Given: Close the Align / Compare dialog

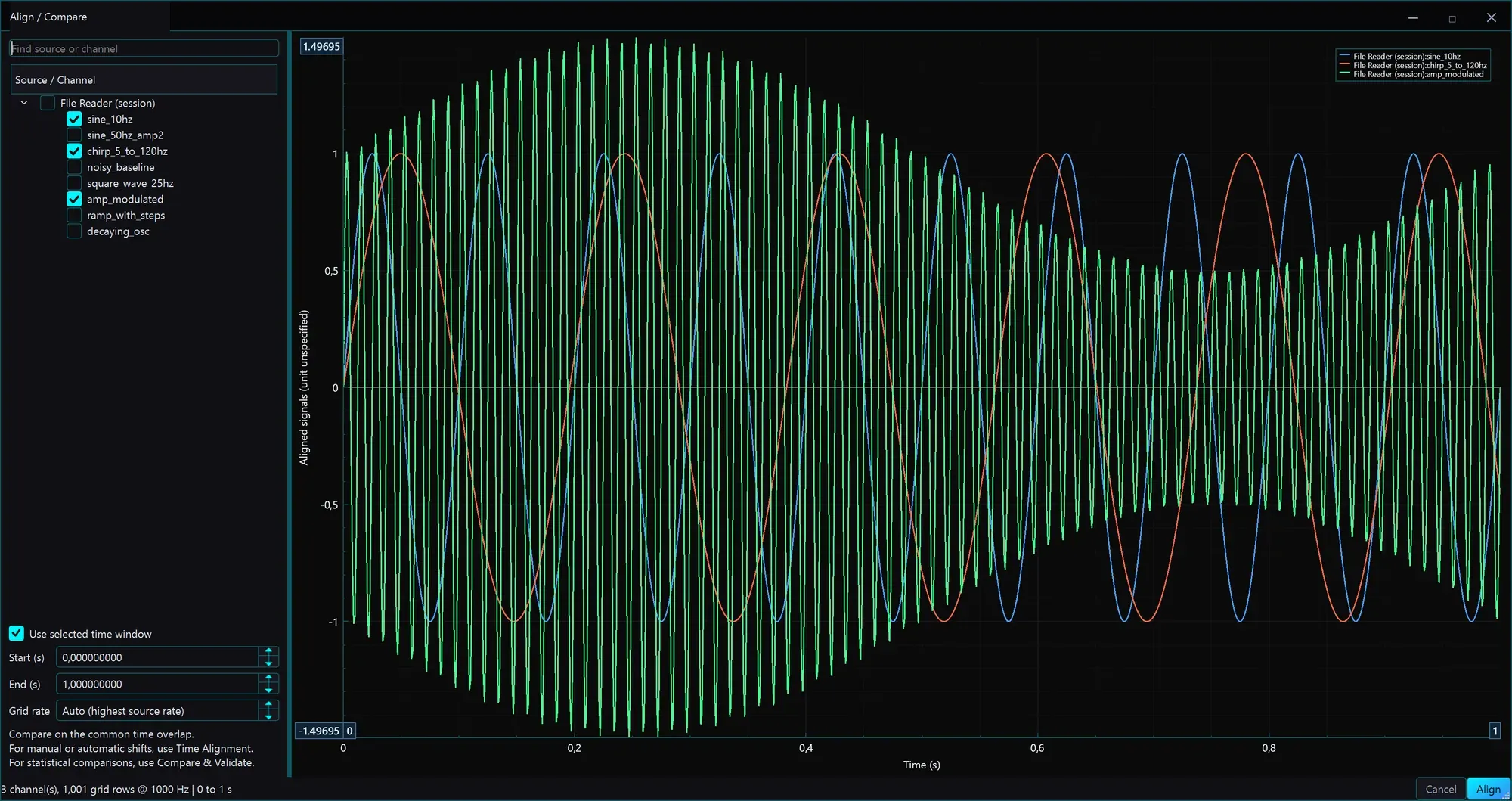Looking at the screenshot, I should click(1492, 17).
